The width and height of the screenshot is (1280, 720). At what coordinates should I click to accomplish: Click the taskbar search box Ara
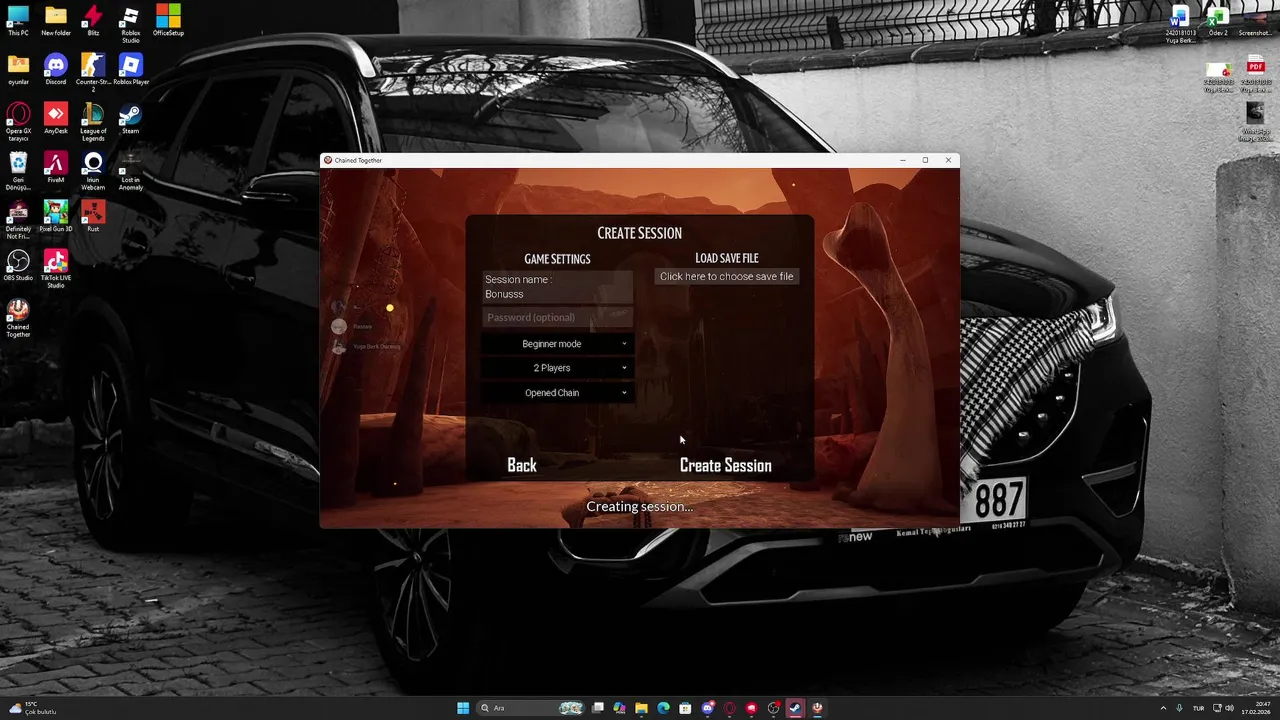click(x=531, y=708)
